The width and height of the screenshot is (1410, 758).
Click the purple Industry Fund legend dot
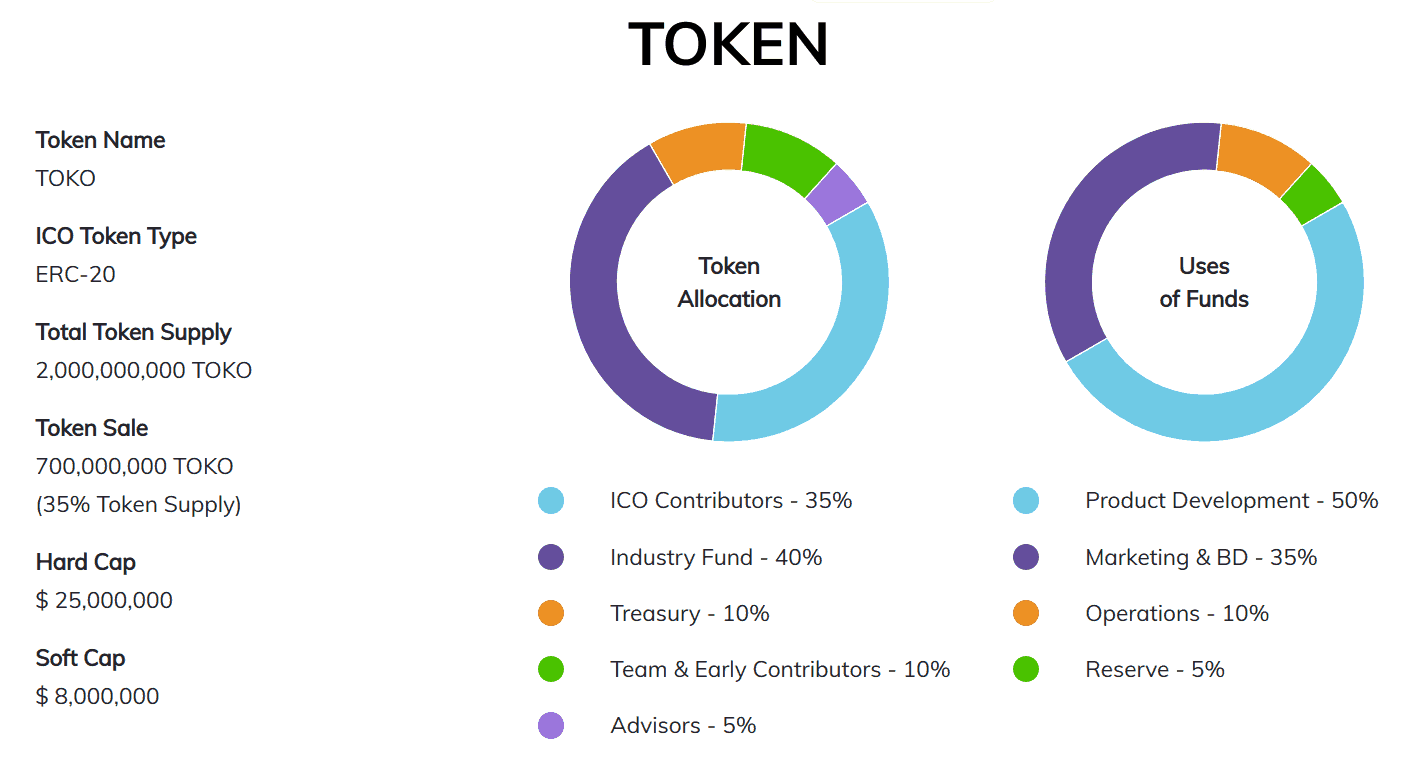tap(551, 557)
